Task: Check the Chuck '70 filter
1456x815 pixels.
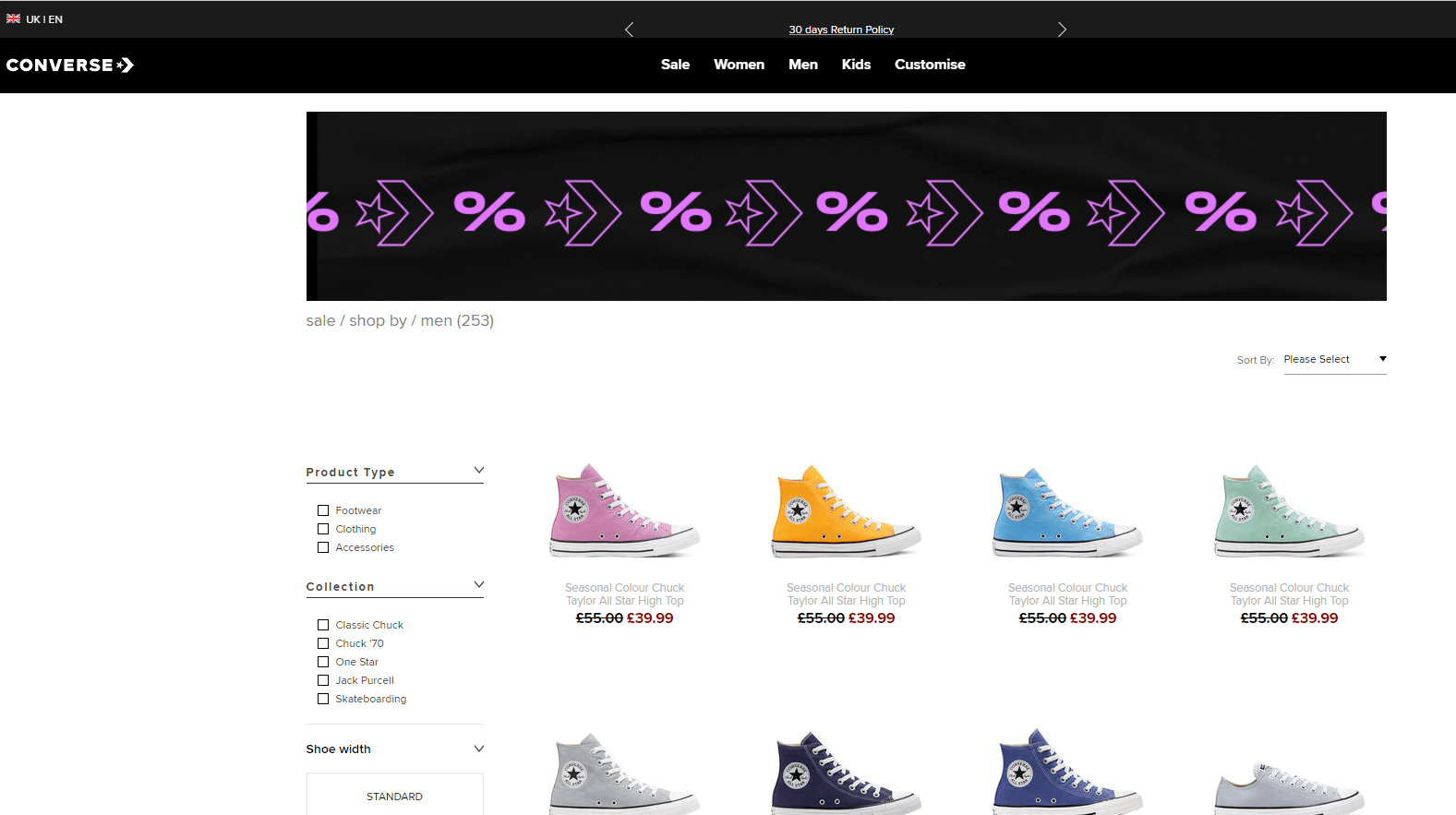Action: pos(323,643)
